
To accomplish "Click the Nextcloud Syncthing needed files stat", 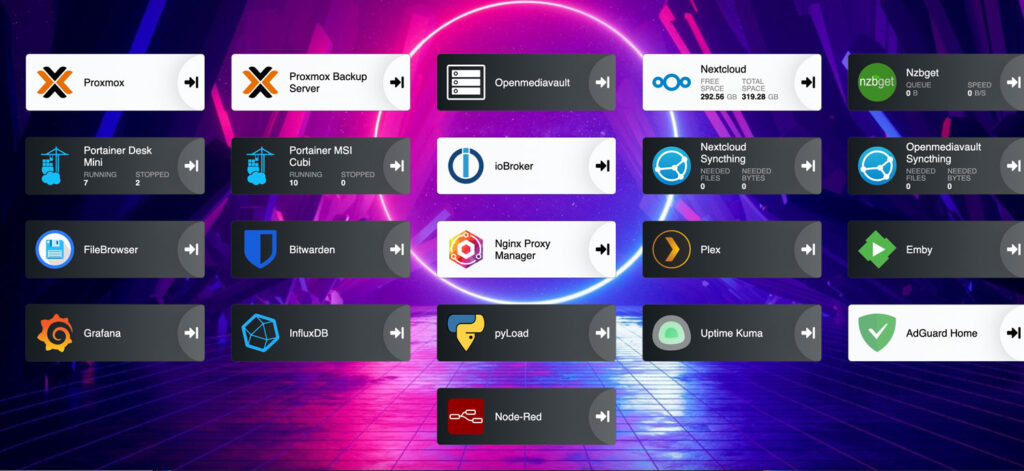I will 716,179.
